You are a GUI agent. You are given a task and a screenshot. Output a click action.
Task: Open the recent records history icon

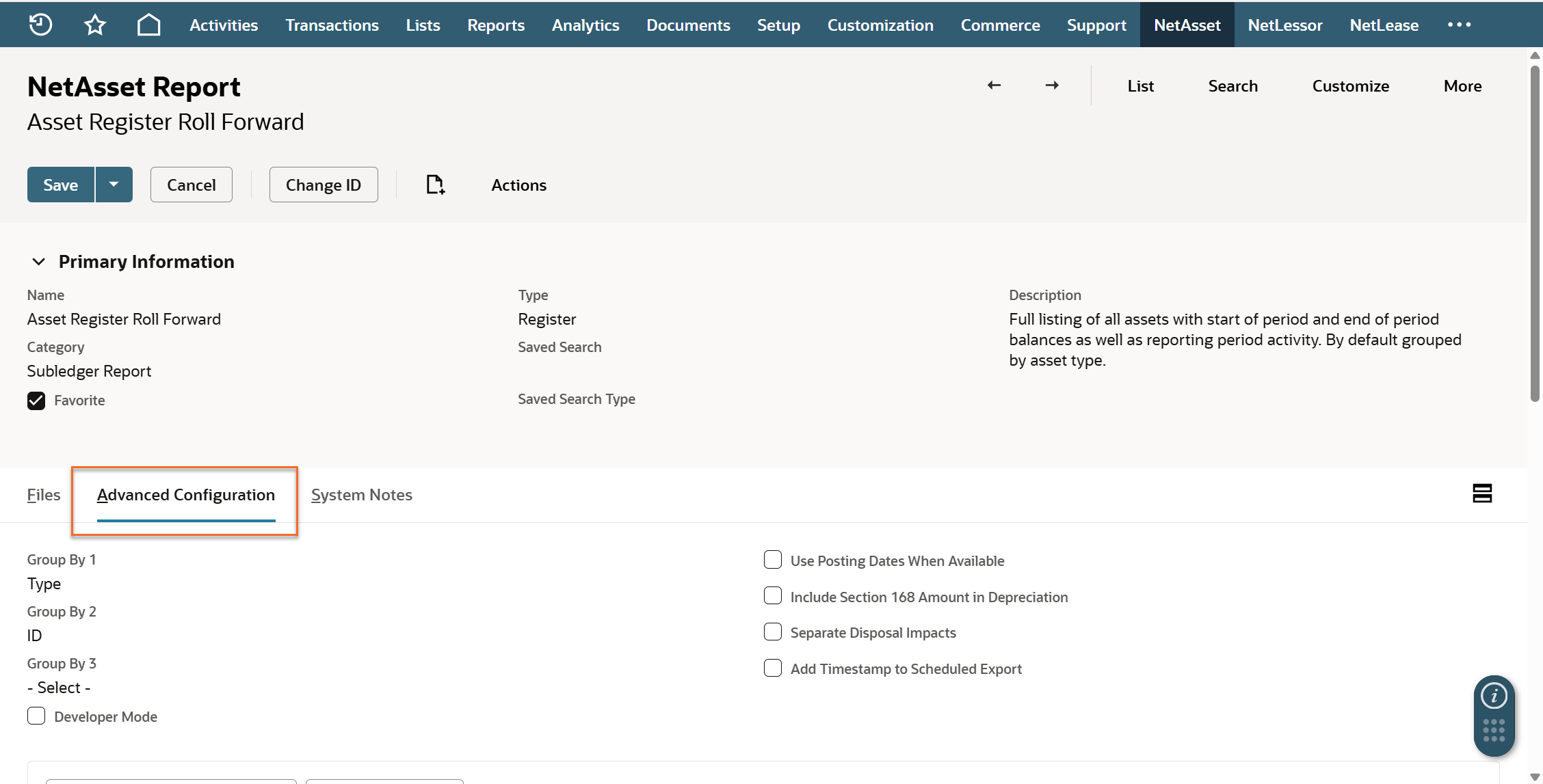[x=40, y=25]
